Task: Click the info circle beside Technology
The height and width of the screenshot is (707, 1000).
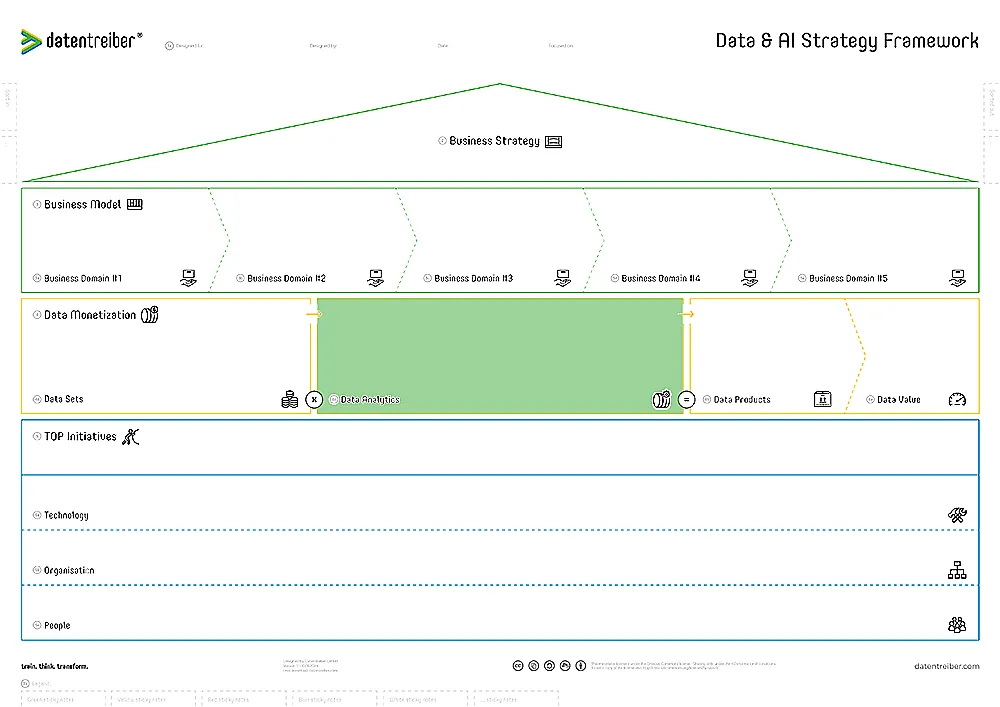Action: pyautogui.click(x=37, y=515)
